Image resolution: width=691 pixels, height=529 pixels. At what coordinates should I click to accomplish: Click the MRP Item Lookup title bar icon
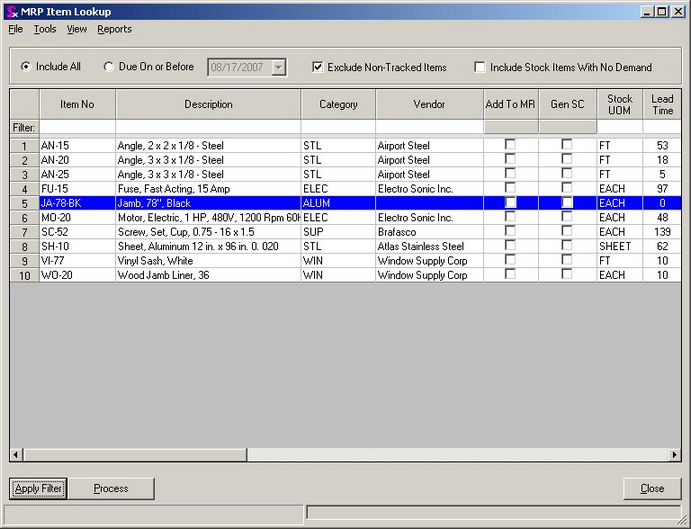11,11
